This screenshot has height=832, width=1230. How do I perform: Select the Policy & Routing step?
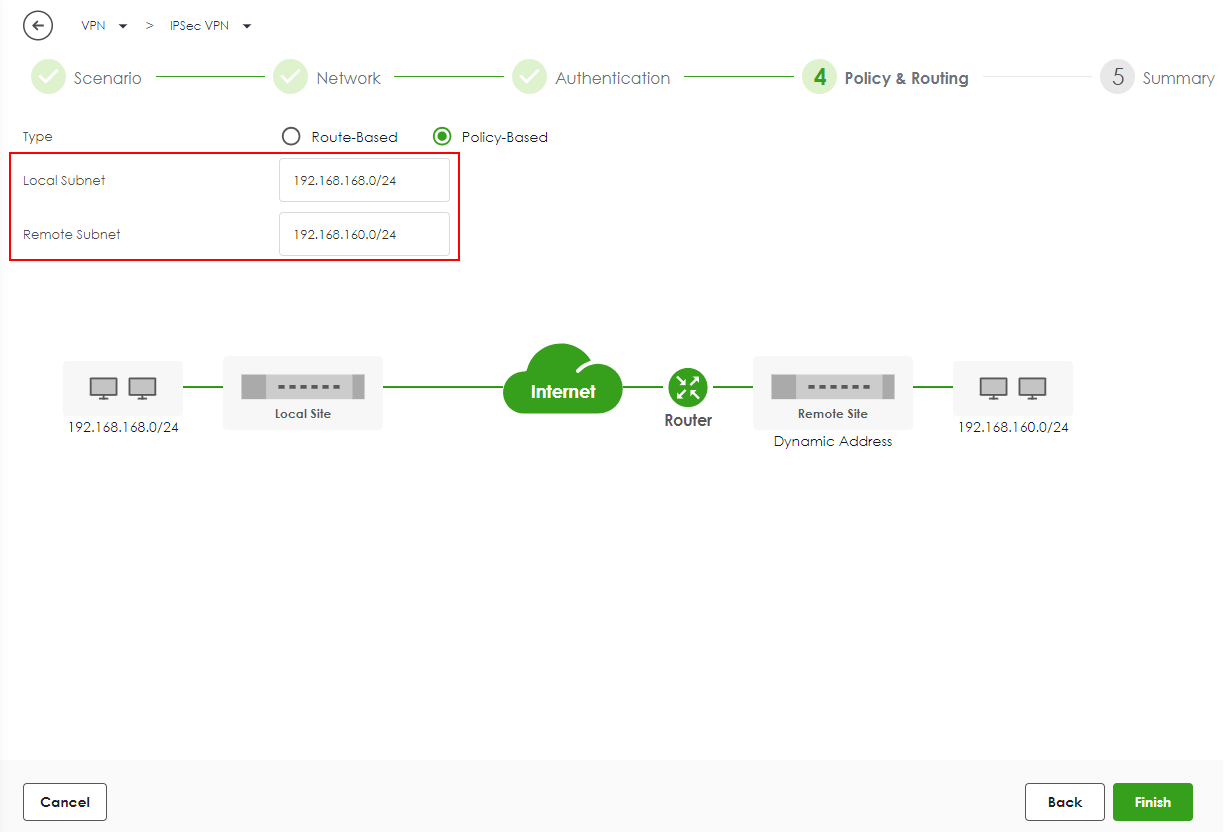[x=885, y=77]
